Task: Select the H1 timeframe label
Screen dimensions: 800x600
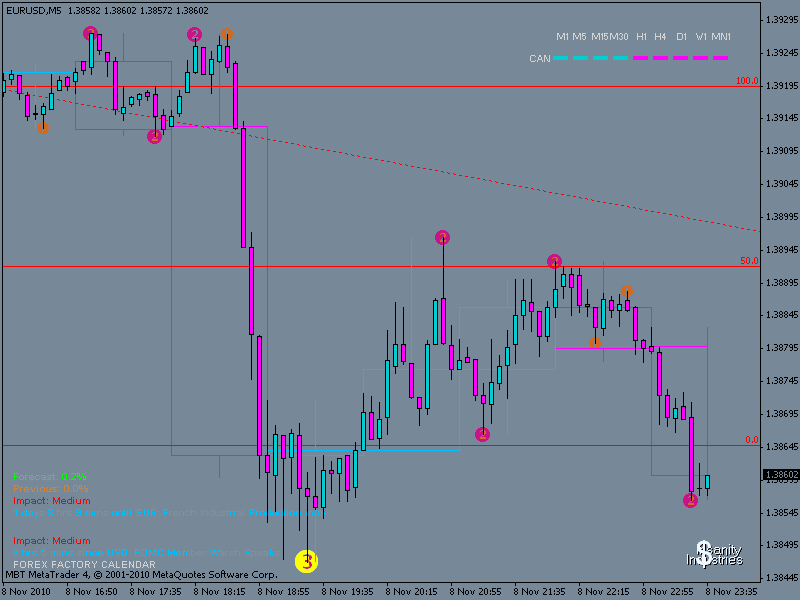Action: click(x=641, y=37)
